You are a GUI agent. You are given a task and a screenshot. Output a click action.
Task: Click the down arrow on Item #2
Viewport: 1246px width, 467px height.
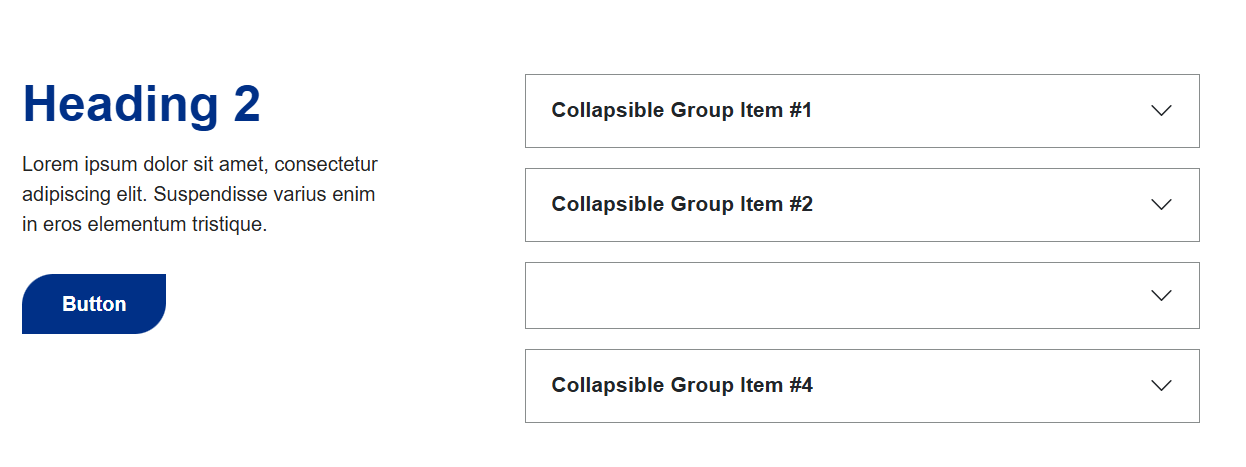[1161, 205]
